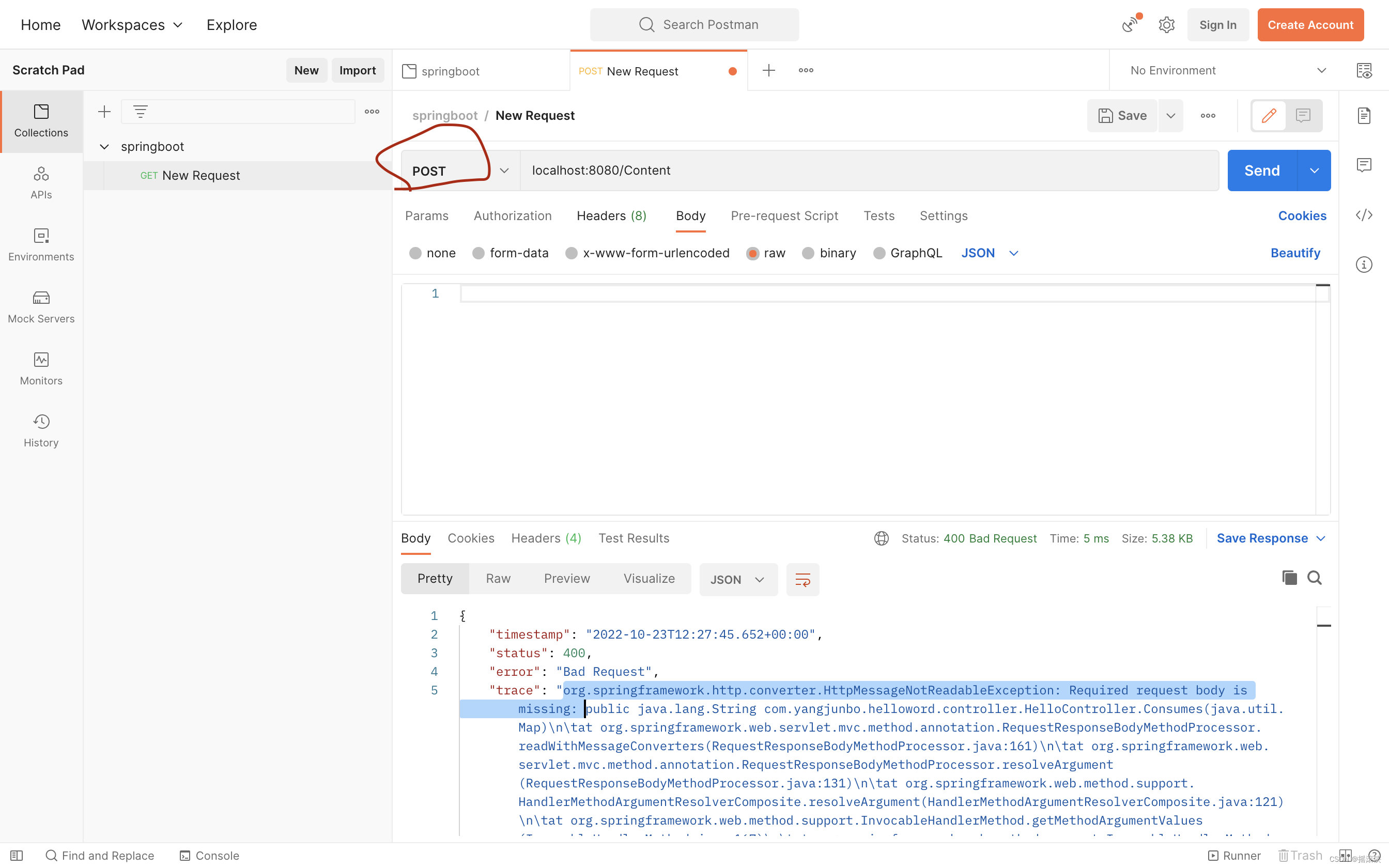Viewport: 1389px width, 868px height.
Task: Open the Send options dropdown arrow
Action: (1315, 171)
